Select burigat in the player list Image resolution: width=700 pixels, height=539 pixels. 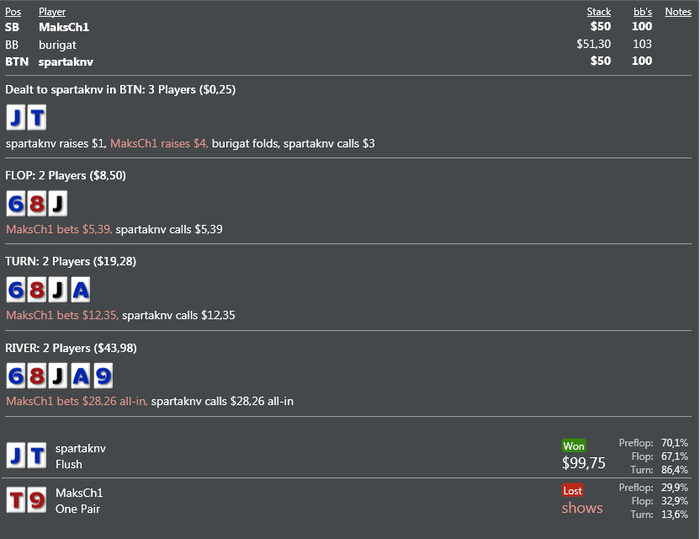click(58, 44)
